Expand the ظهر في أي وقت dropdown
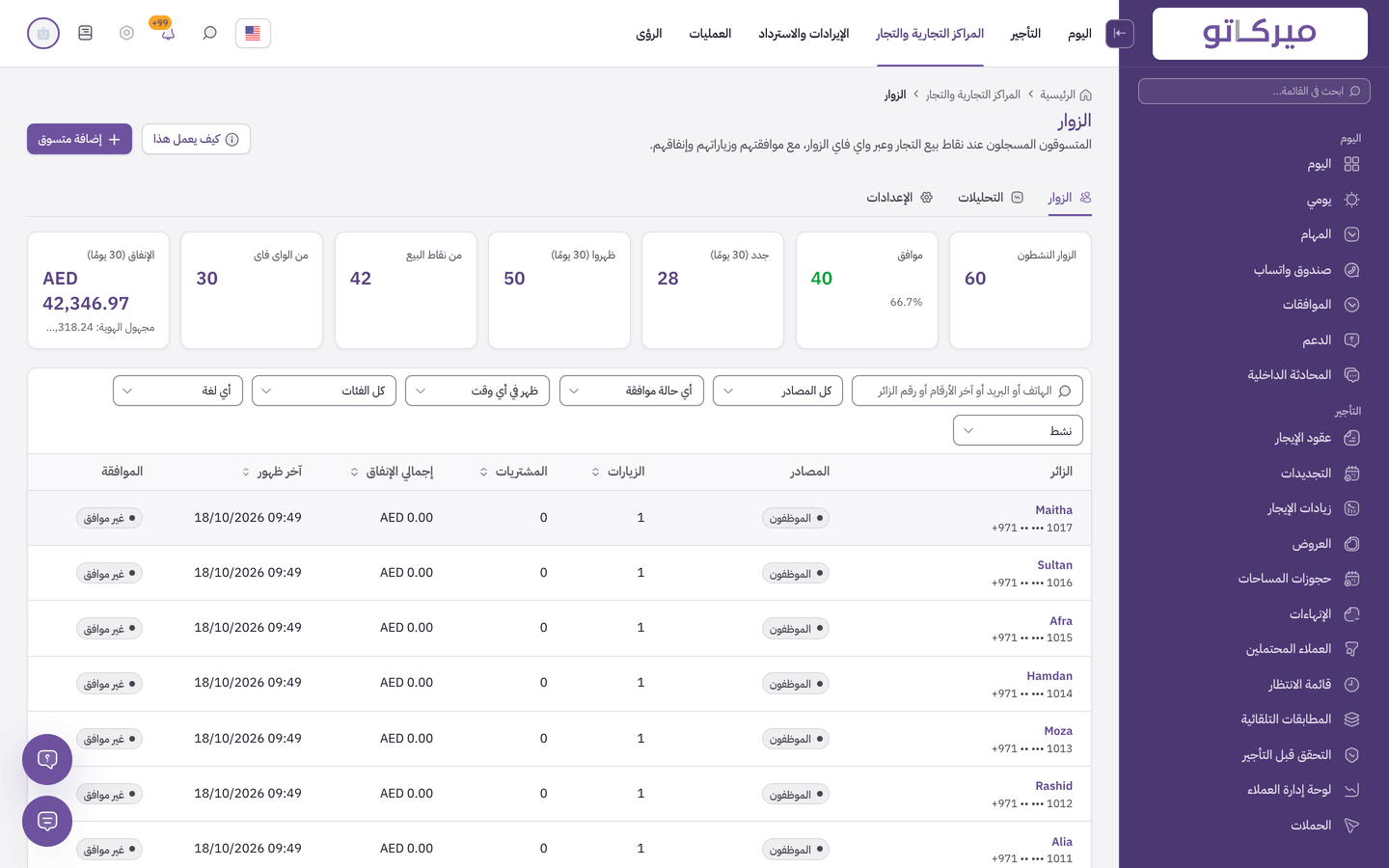This screenshot has height=868, width=1389. (x=477, y=391)
